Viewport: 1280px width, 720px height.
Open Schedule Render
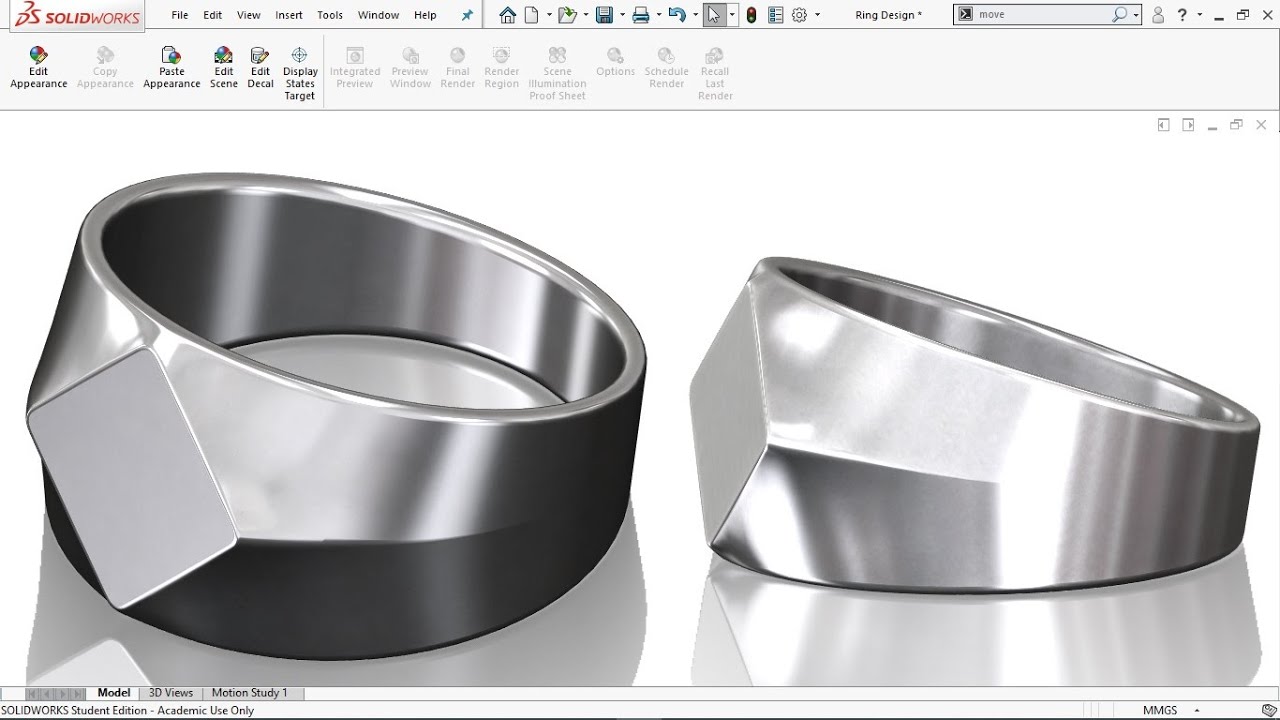click(666, 68)
